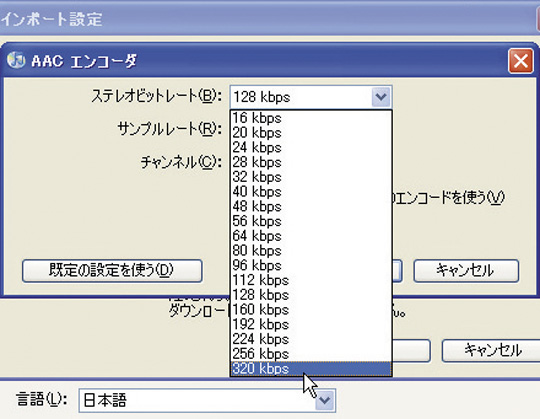The image size is (540, 419).
Task: Click the 既定の設定を使う(D) button
Action: [x=112, y=271]
